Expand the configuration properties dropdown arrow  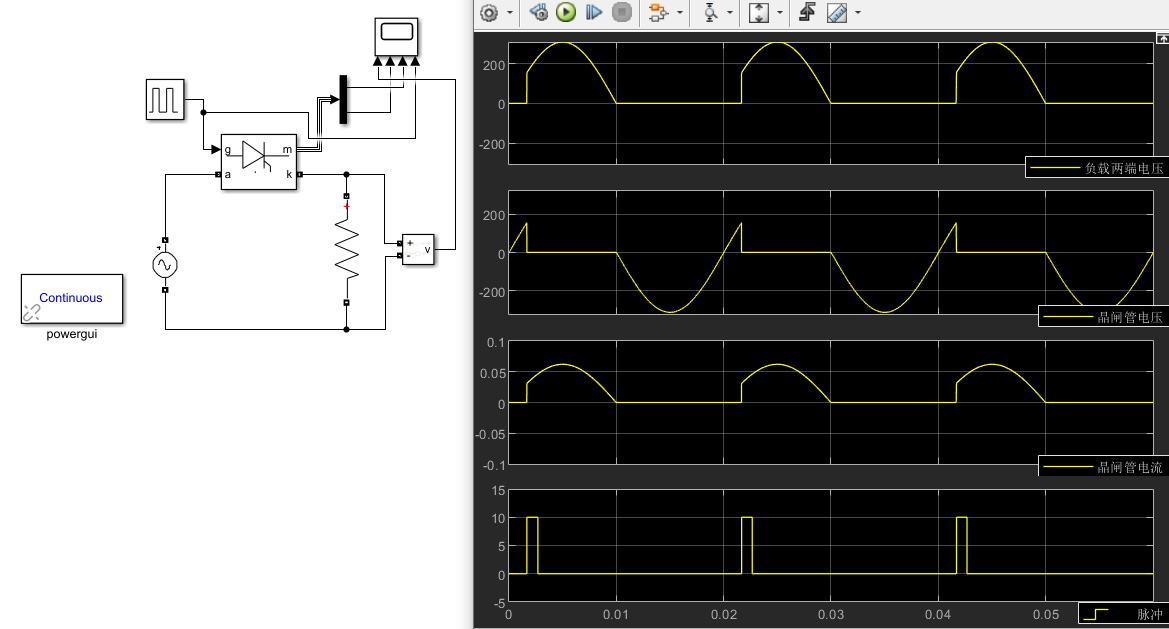tap(510, 14)
